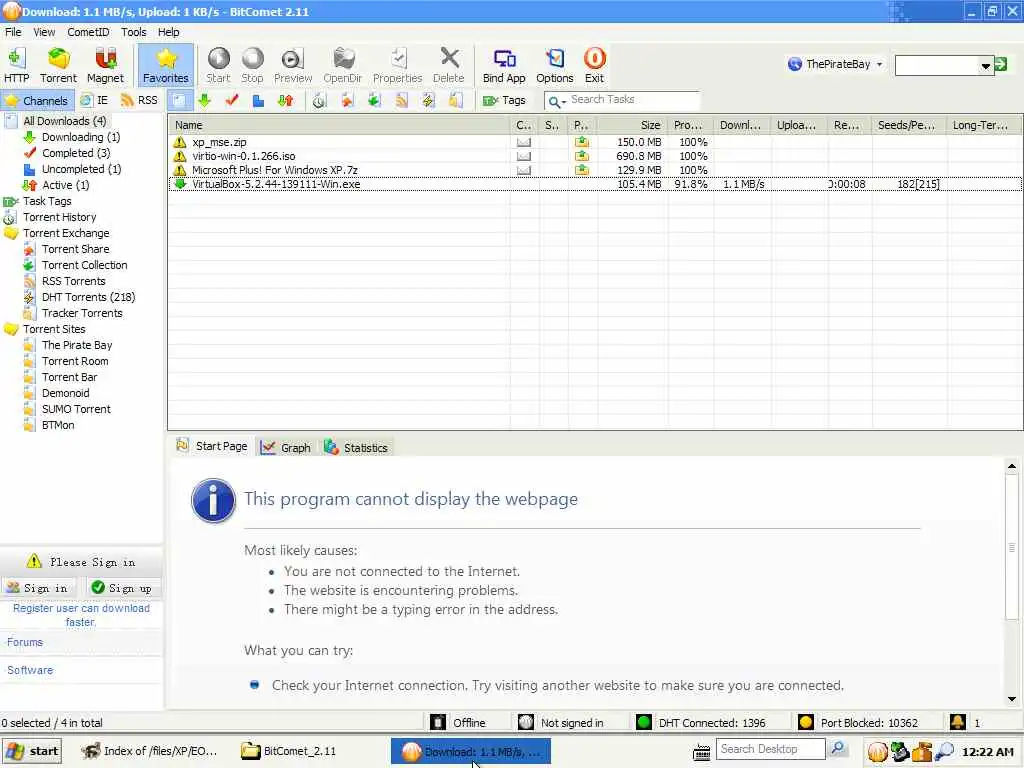Click the RSS torrents filter icon
This screenshot has width=1024, height=768.
tap(401, 101)
